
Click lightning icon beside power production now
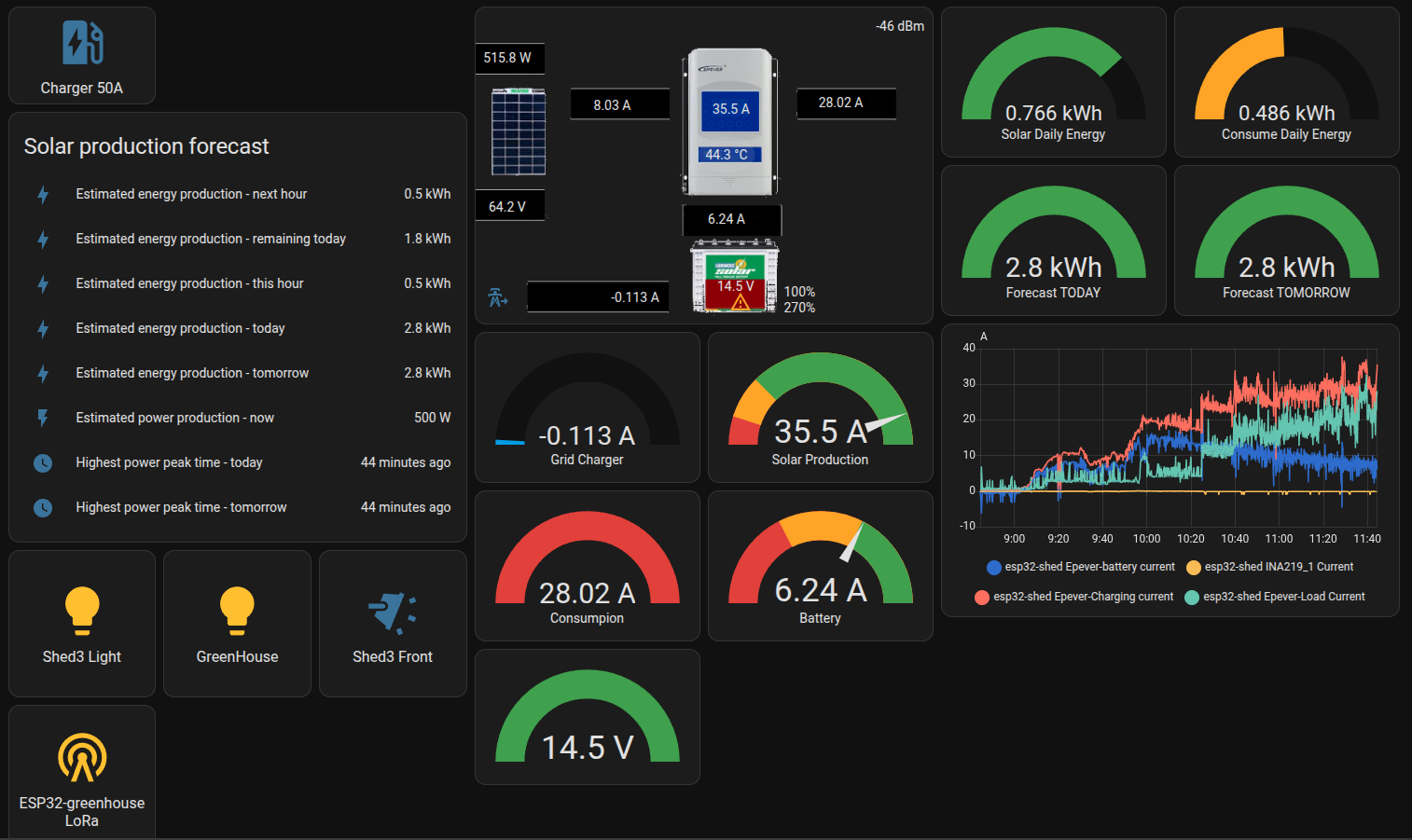pyautogui.click(x=43, y=419)
